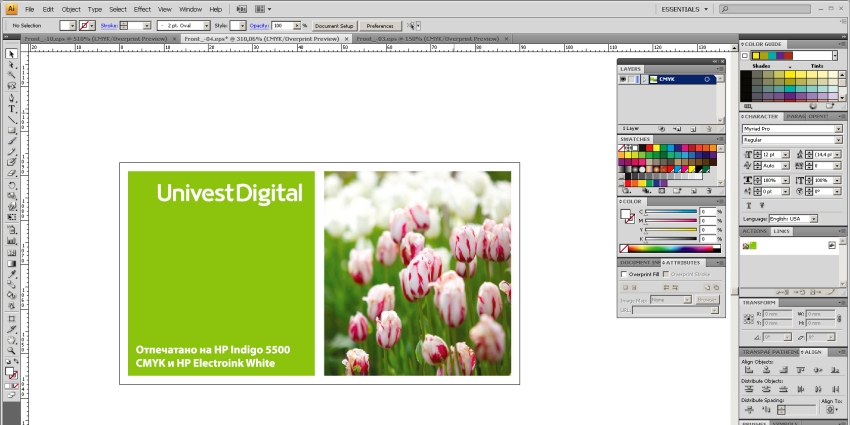
Task: Click the Underline icon in Character panel
Action: 749,205
